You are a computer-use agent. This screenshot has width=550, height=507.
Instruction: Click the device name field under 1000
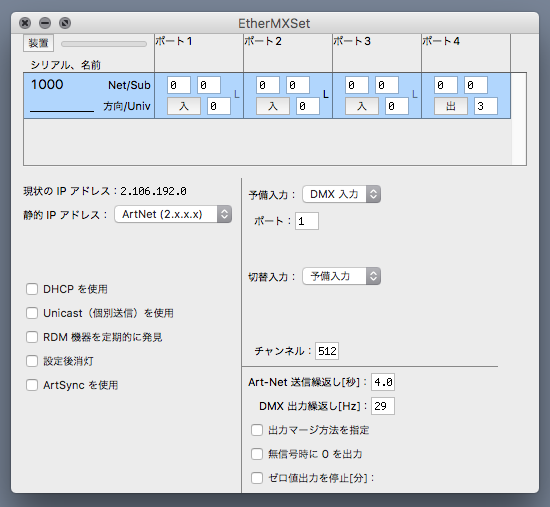tap(62, 106)
